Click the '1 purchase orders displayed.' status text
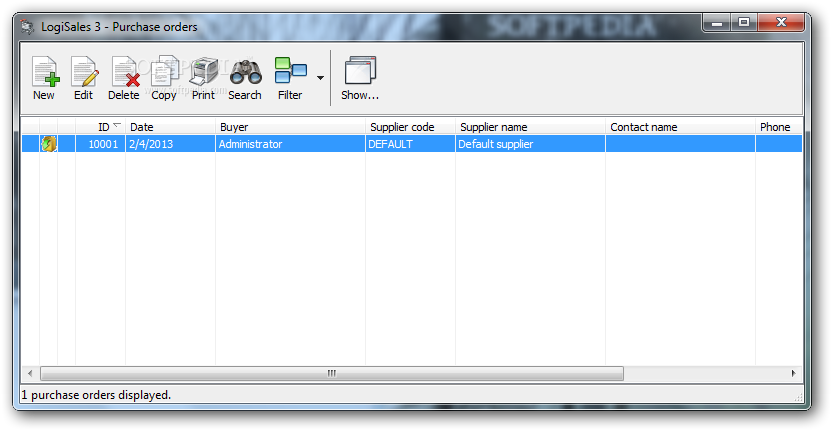The image size is (832, 431). pos(96,395)
